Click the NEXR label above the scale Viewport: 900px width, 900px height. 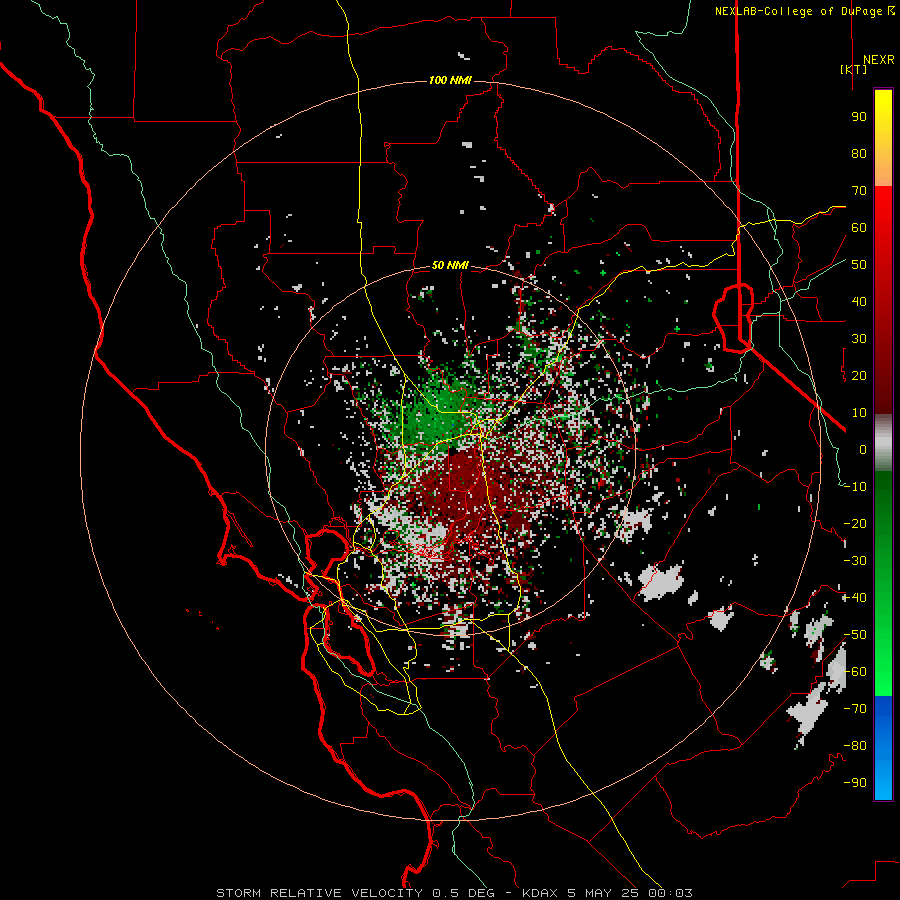click(x=878, y=60)
